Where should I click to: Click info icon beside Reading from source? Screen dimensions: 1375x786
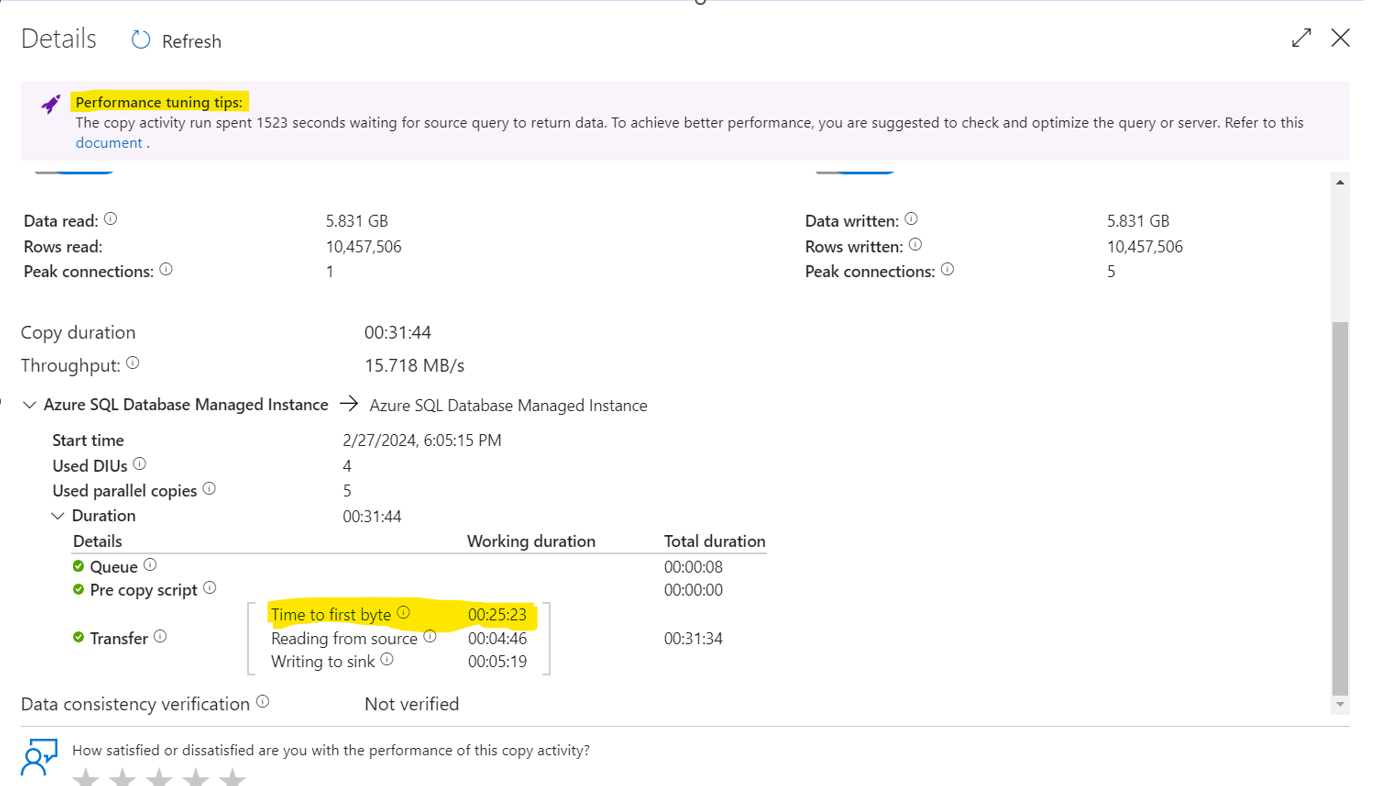pyautogui.click(x=430, y=636)
